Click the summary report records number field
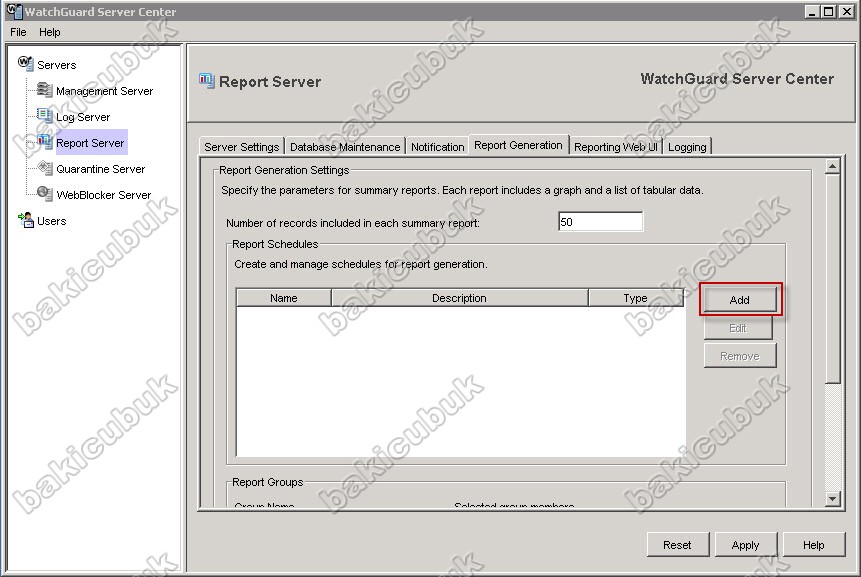This screenshot has height=577, width=861. pyautogui.click(x=600, y=222)
